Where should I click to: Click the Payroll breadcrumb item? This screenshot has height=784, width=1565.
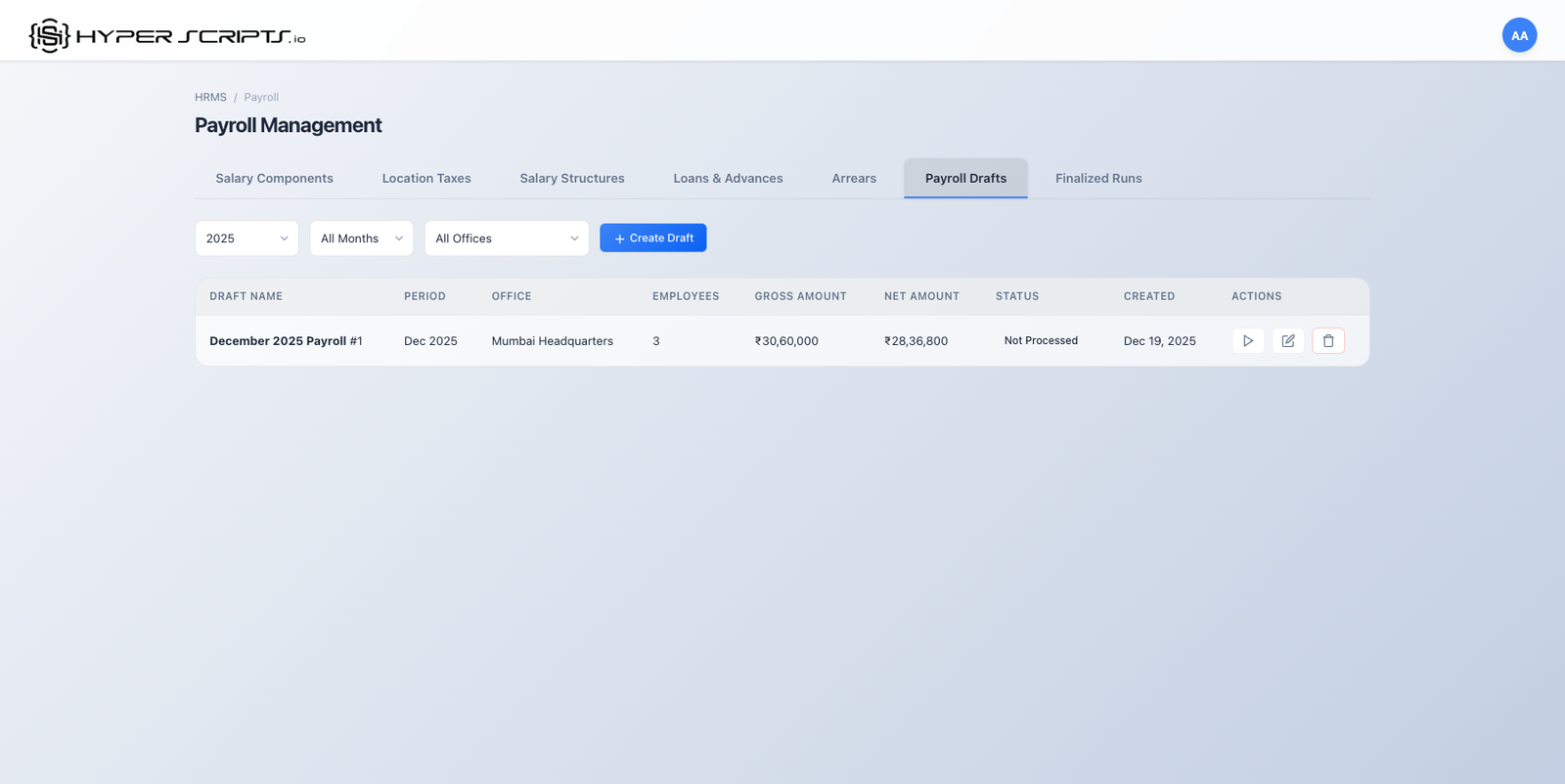coord(261,98)
